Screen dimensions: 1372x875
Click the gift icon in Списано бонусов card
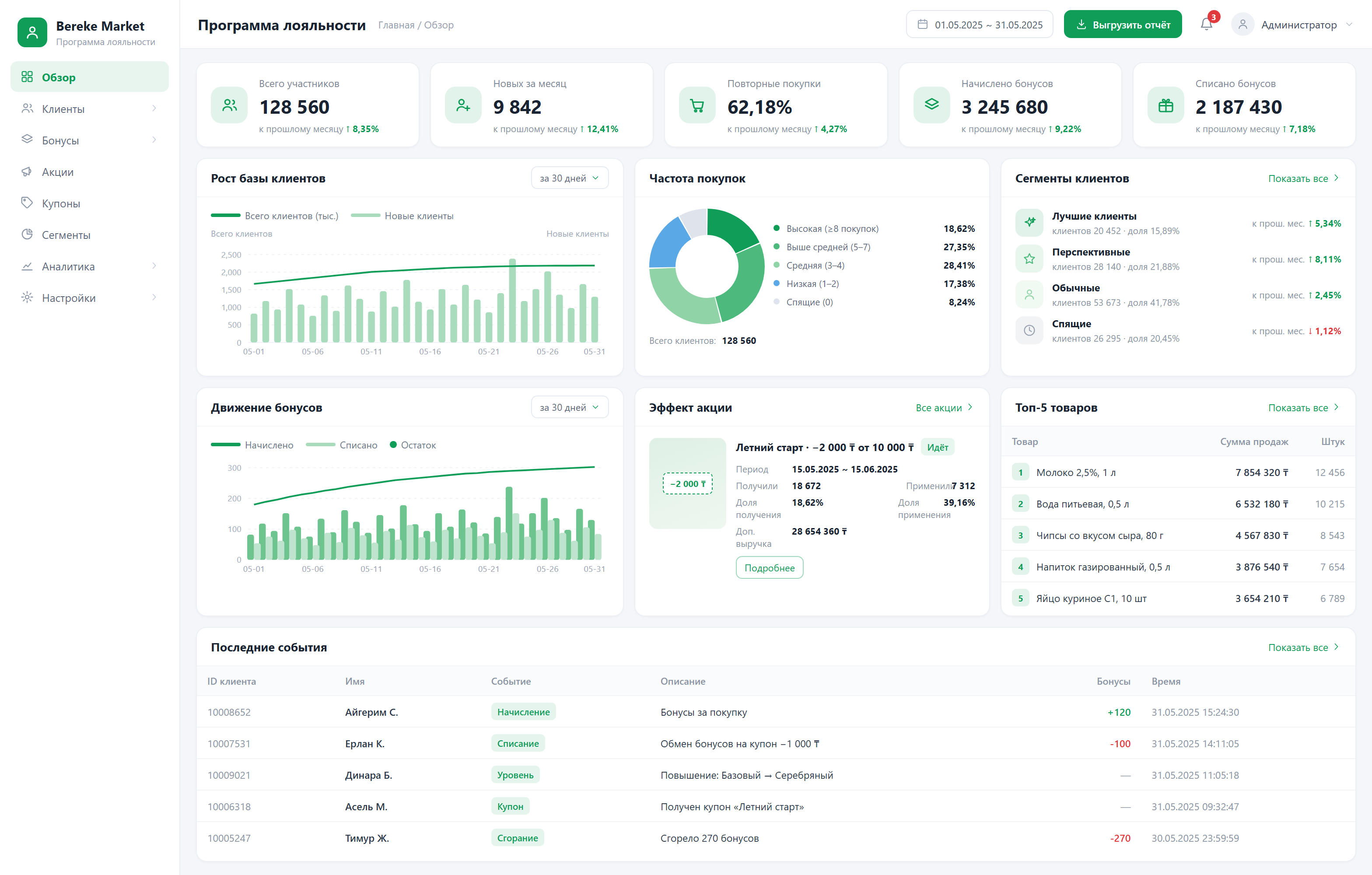(x=1166, y=105)
